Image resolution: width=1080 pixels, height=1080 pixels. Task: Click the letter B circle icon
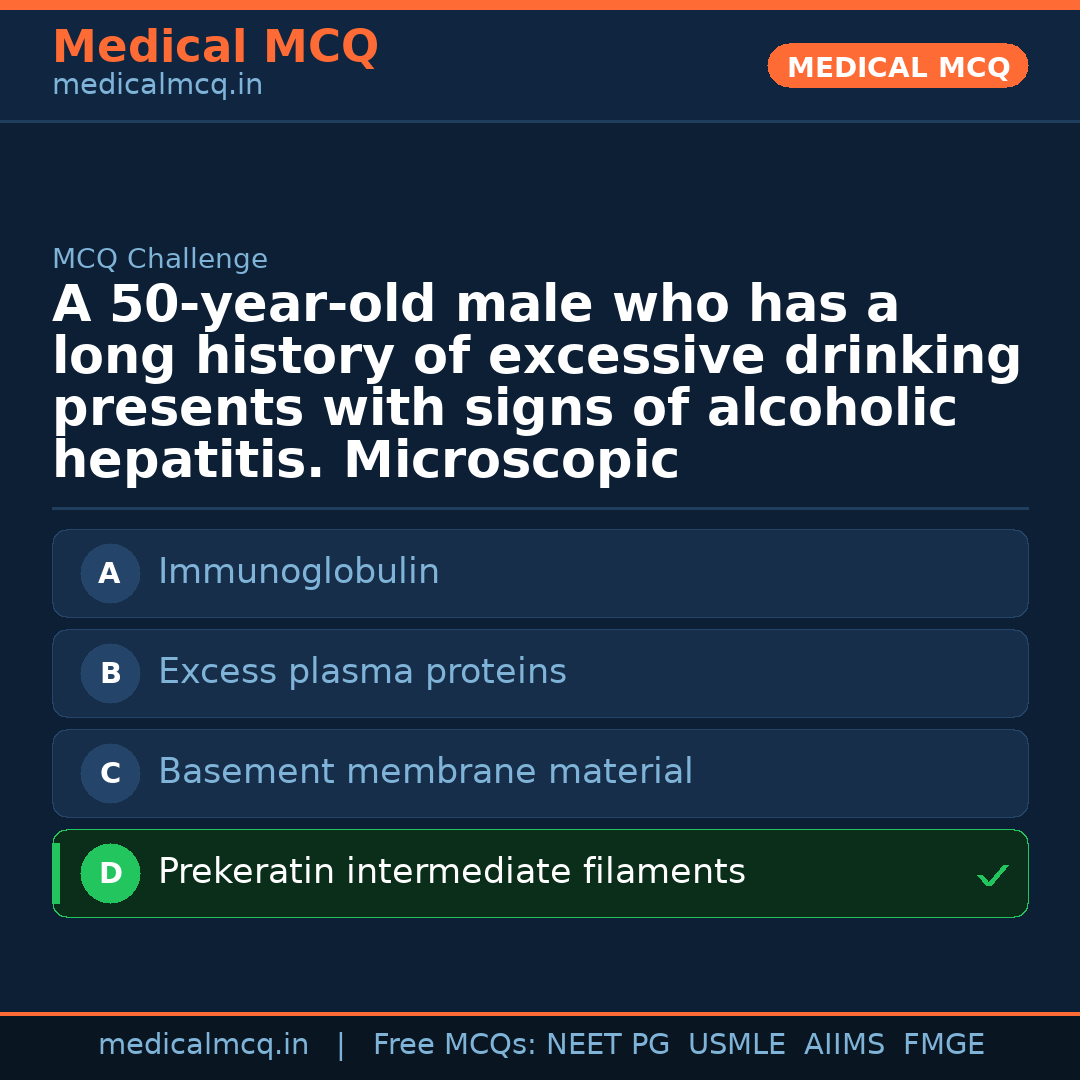[x=110, y=673]
